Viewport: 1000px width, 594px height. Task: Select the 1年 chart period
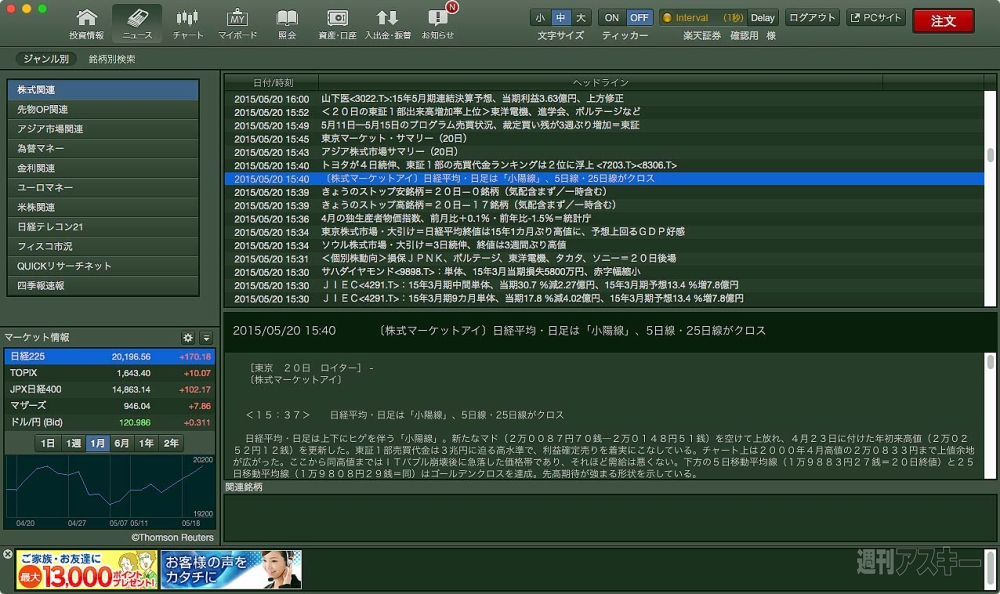click(146, 443)
